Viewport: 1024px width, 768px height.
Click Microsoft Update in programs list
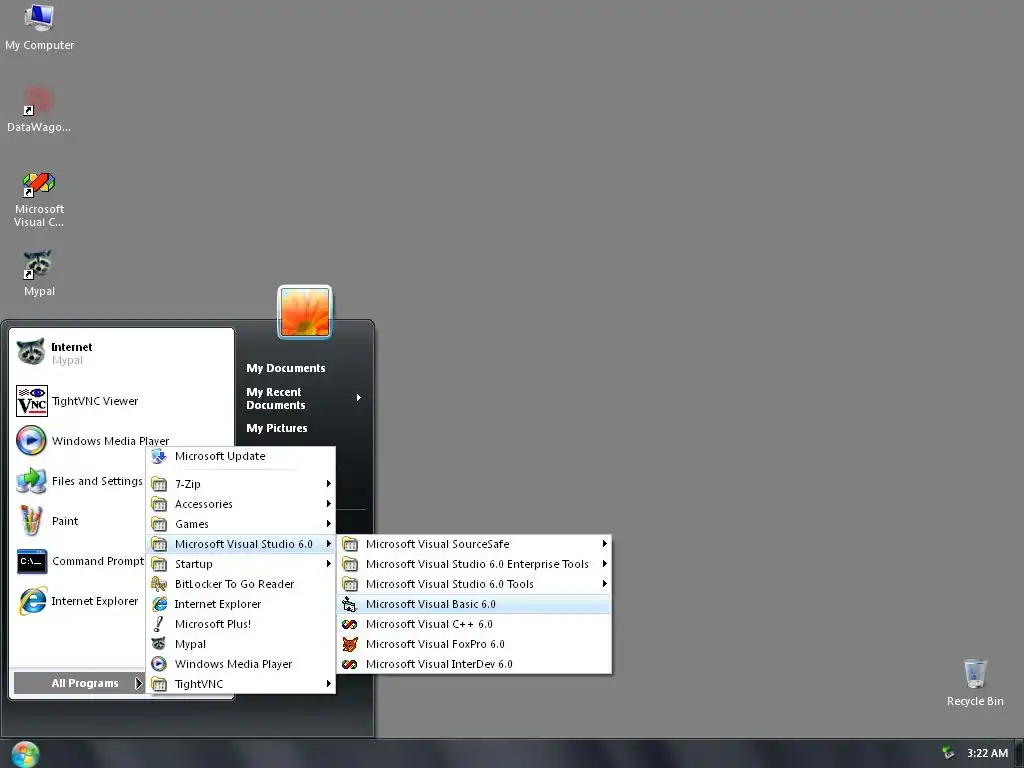point(240,456)
